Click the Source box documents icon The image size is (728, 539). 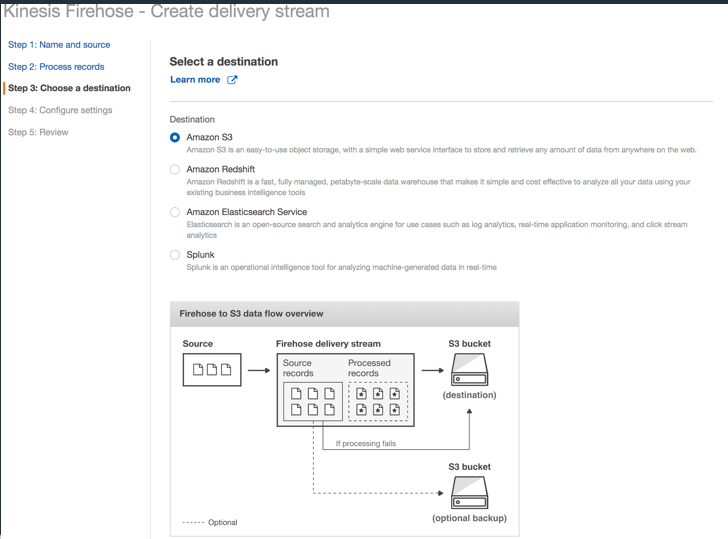click(x=212, y=370)
